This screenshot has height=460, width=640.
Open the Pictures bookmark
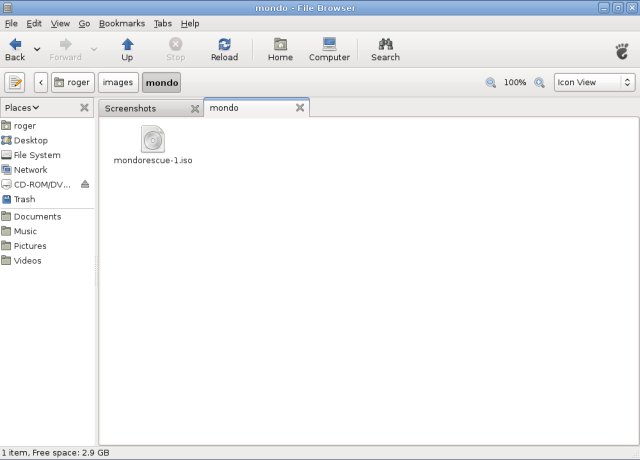pos(47,246)
